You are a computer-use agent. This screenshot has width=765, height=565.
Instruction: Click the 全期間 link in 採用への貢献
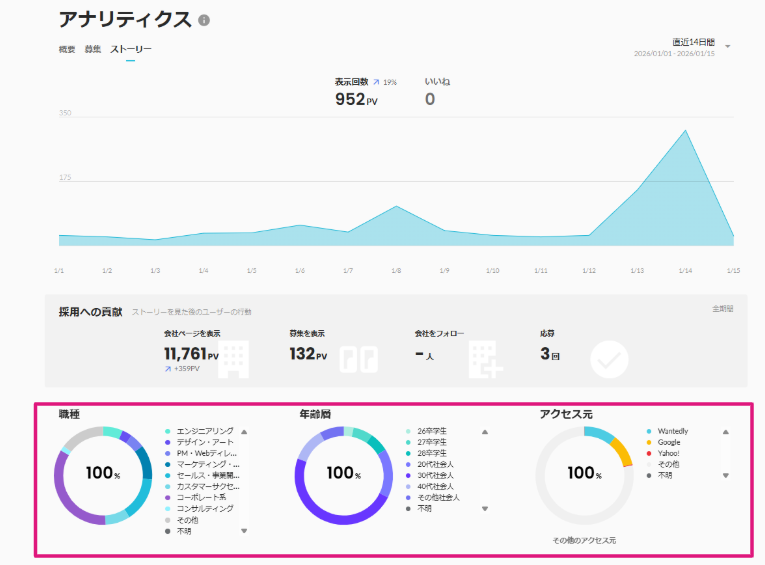722,310
